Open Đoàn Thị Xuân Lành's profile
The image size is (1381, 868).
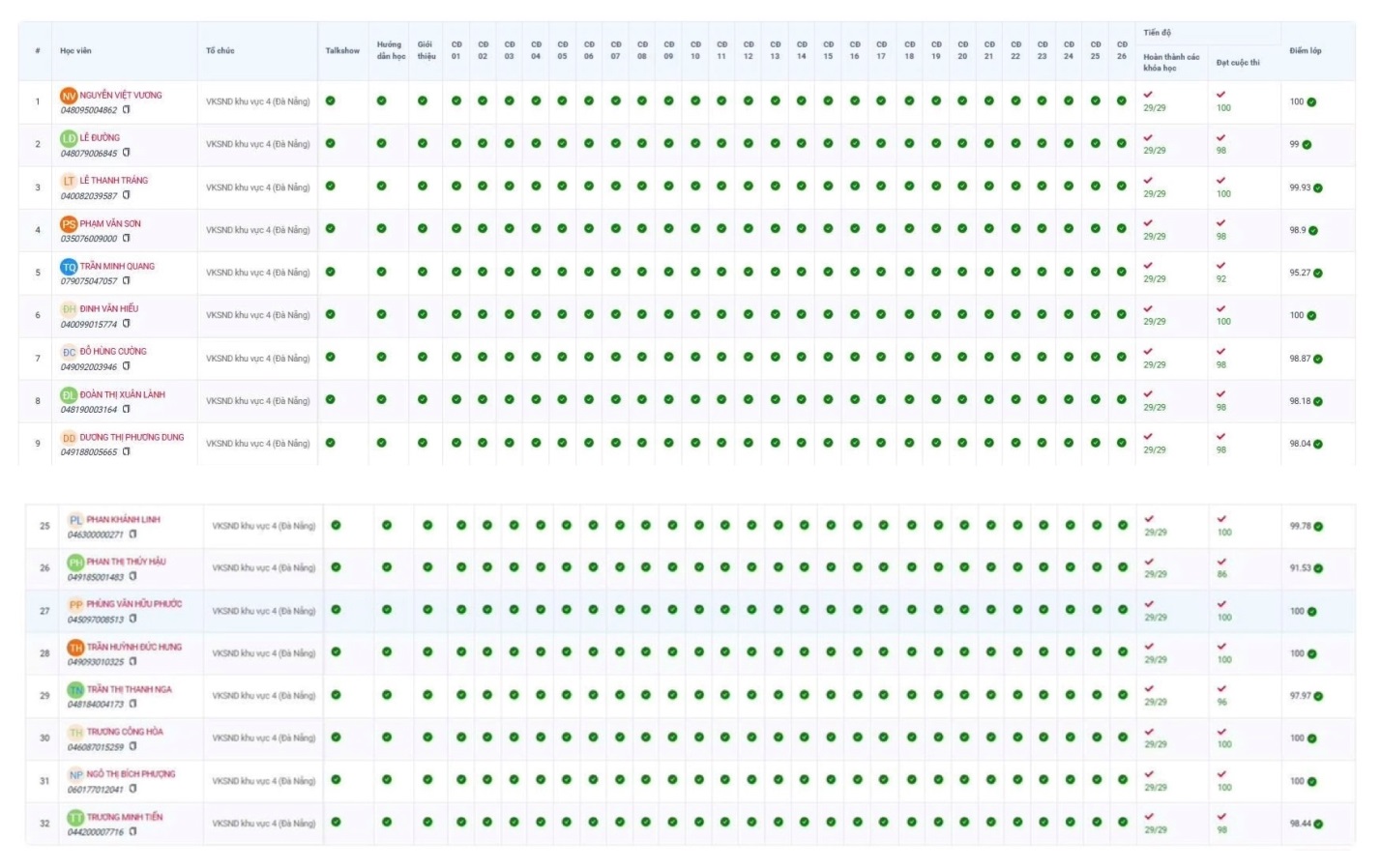(x=123, y=394)
